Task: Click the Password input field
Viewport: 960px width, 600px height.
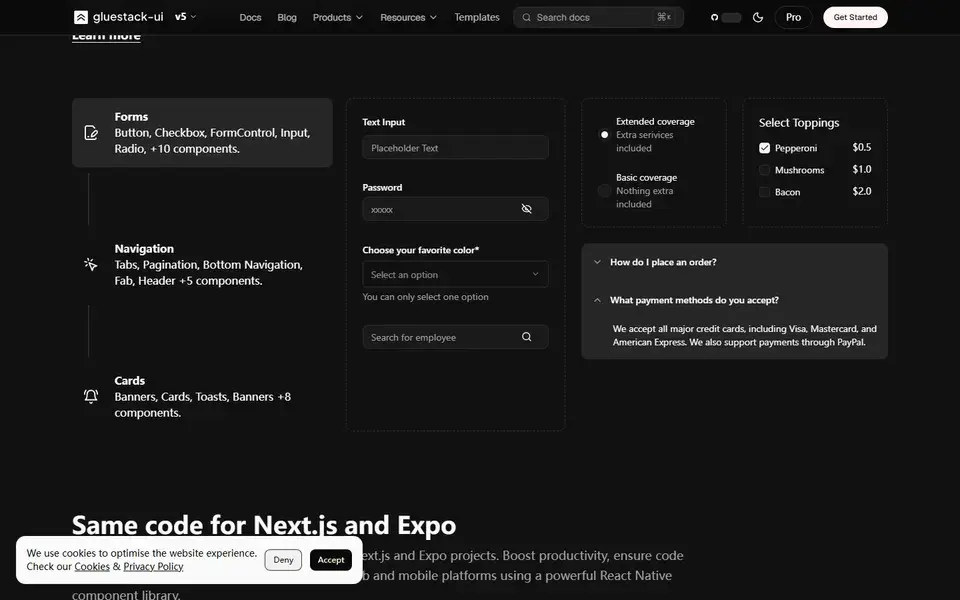Action: coord(455,209)
